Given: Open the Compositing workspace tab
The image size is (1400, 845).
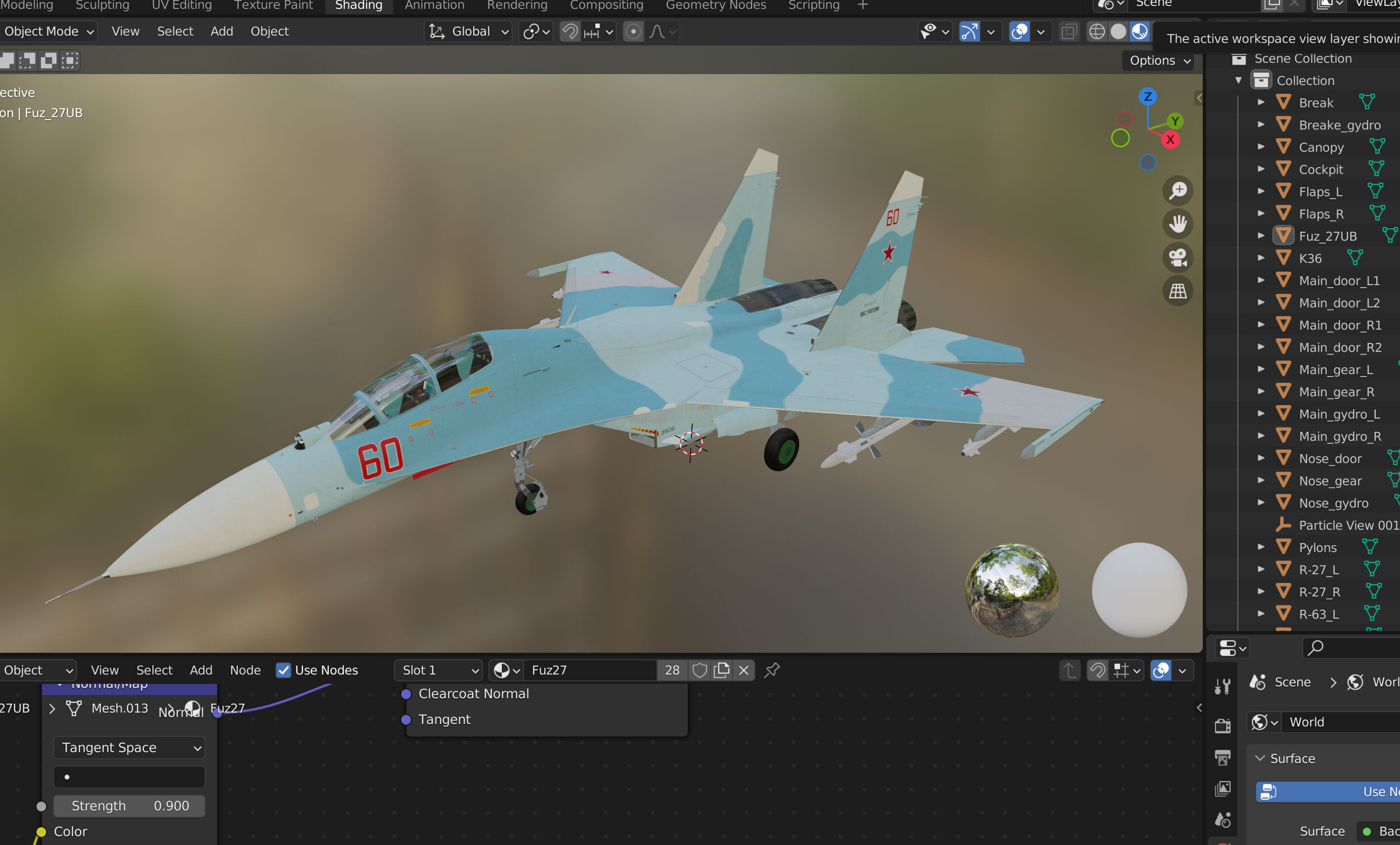Looking at the screenshot, I should pos(607,5).
